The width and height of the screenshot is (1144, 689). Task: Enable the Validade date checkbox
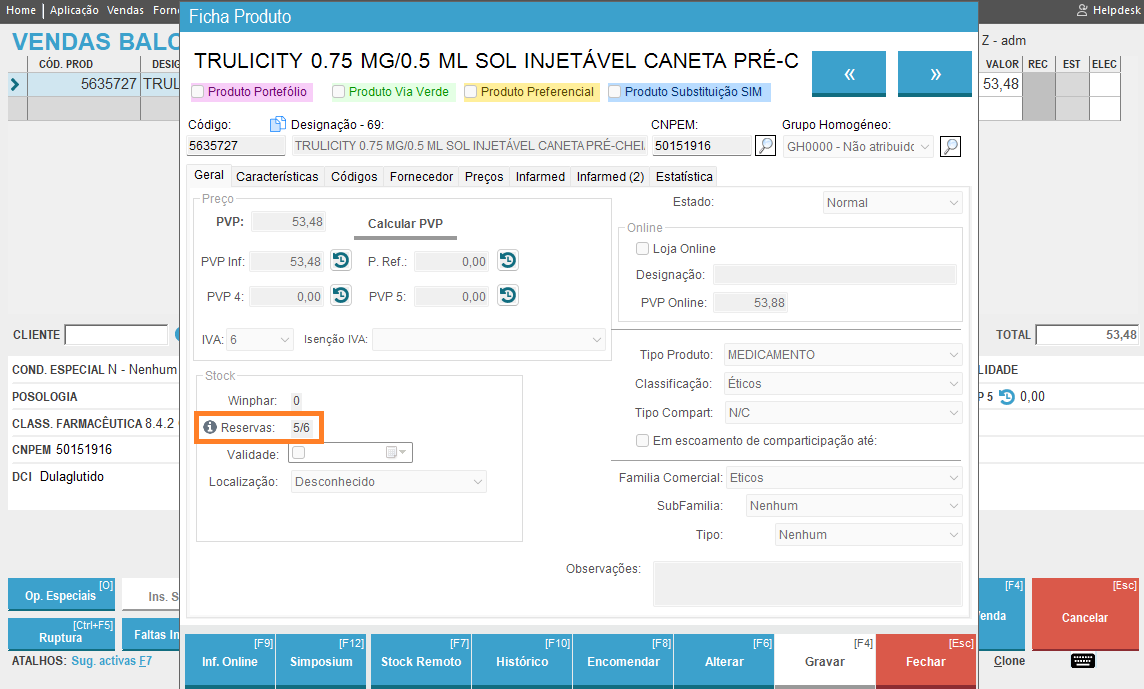298,453
